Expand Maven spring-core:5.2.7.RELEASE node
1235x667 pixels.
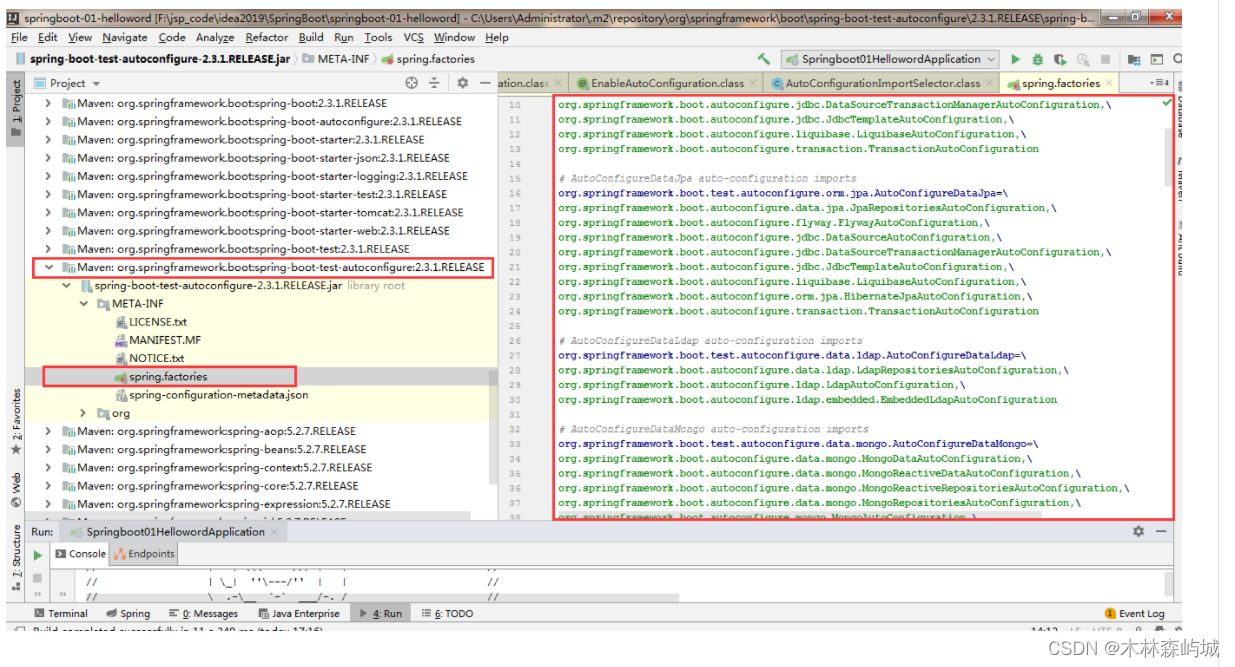coord(48,486)
